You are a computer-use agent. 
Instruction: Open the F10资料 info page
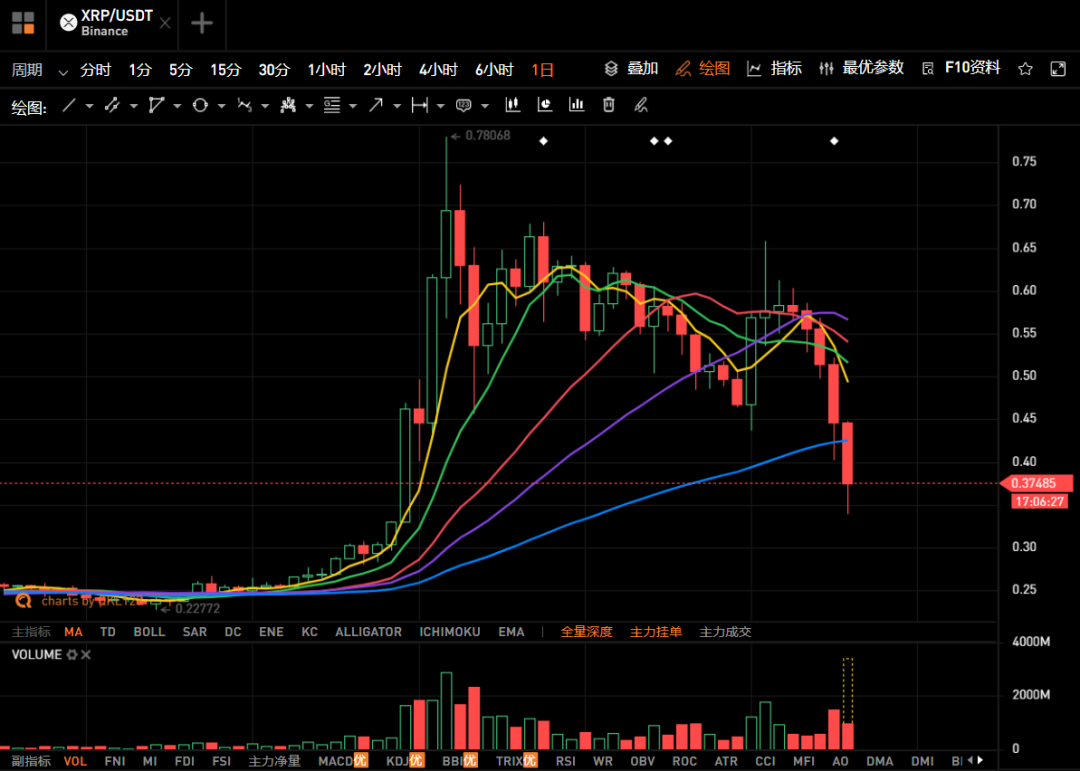[x=962, y=68]
